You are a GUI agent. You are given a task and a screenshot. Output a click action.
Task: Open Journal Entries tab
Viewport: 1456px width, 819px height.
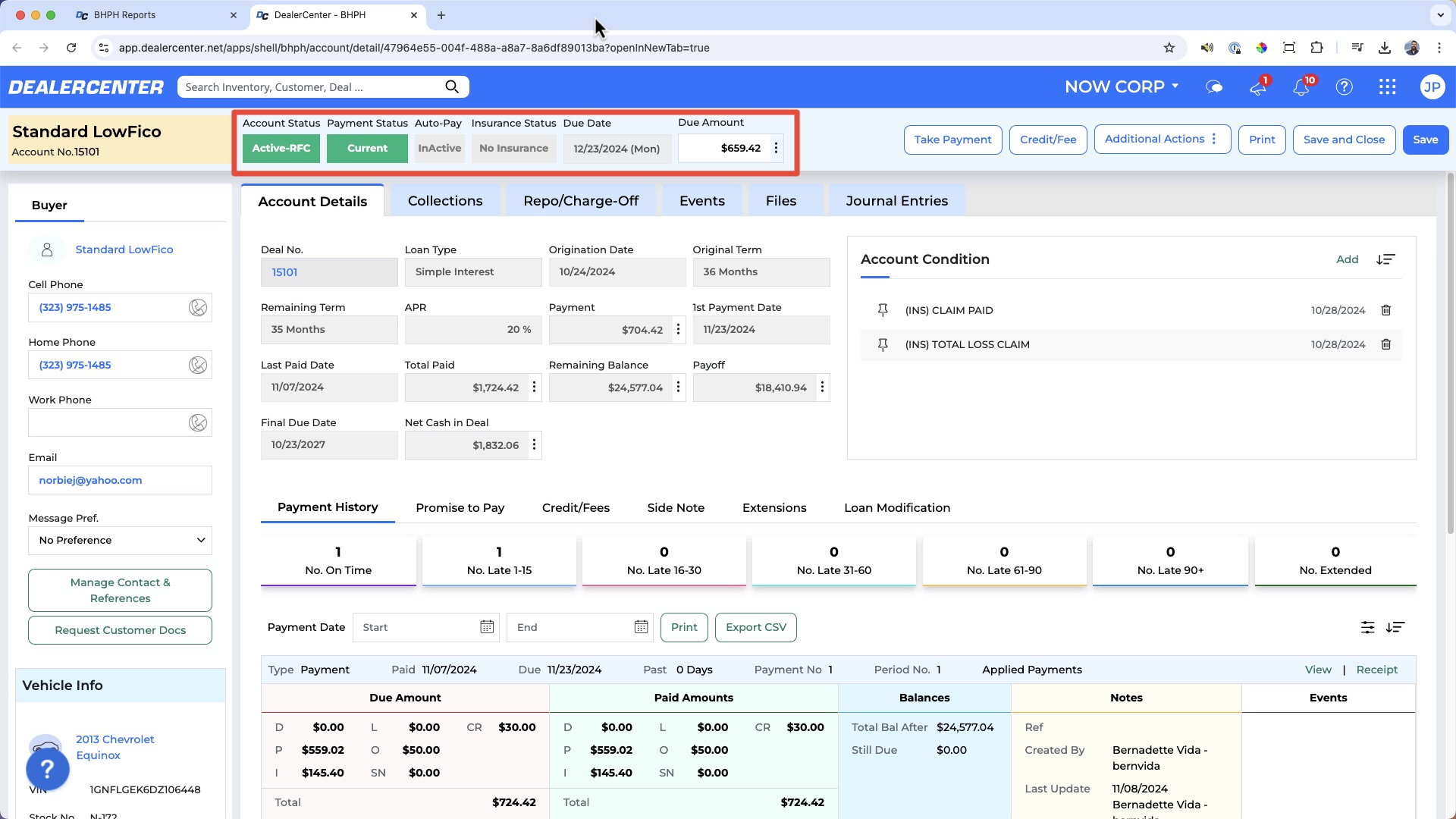(897, 201)
